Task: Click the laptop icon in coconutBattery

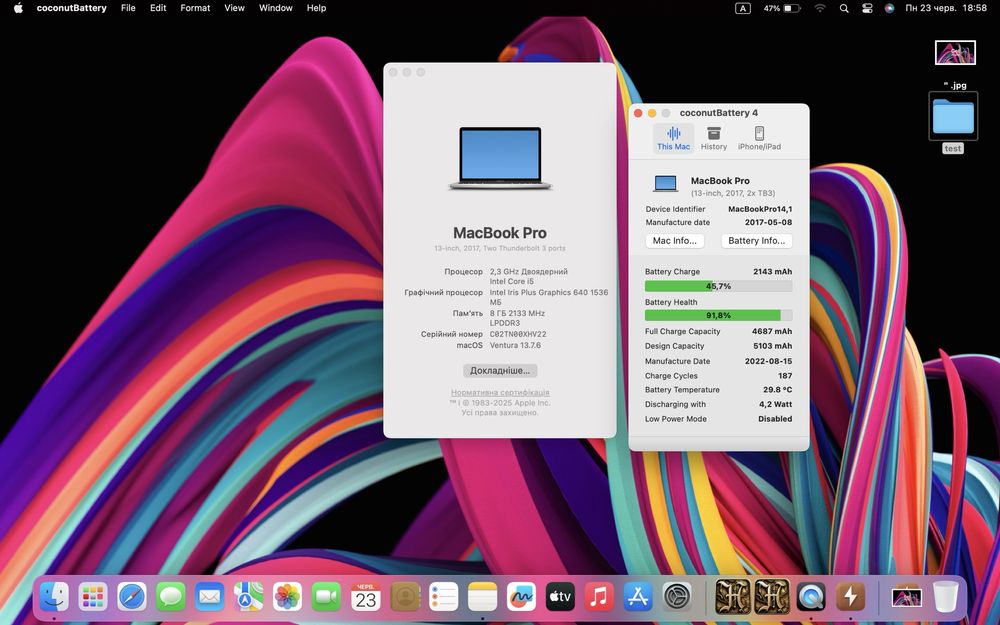Action: tap(665, 184)
